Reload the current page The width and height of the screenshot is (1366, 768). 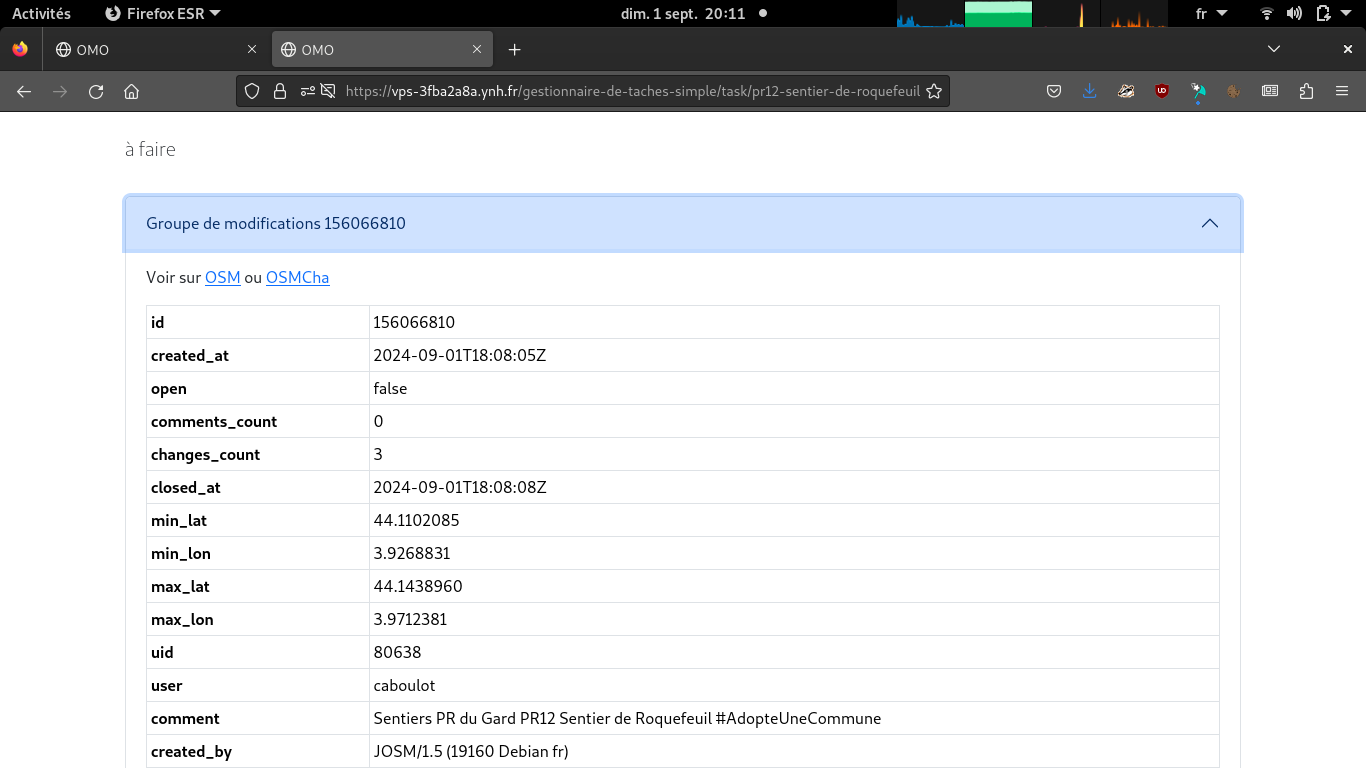pos(96,91)
